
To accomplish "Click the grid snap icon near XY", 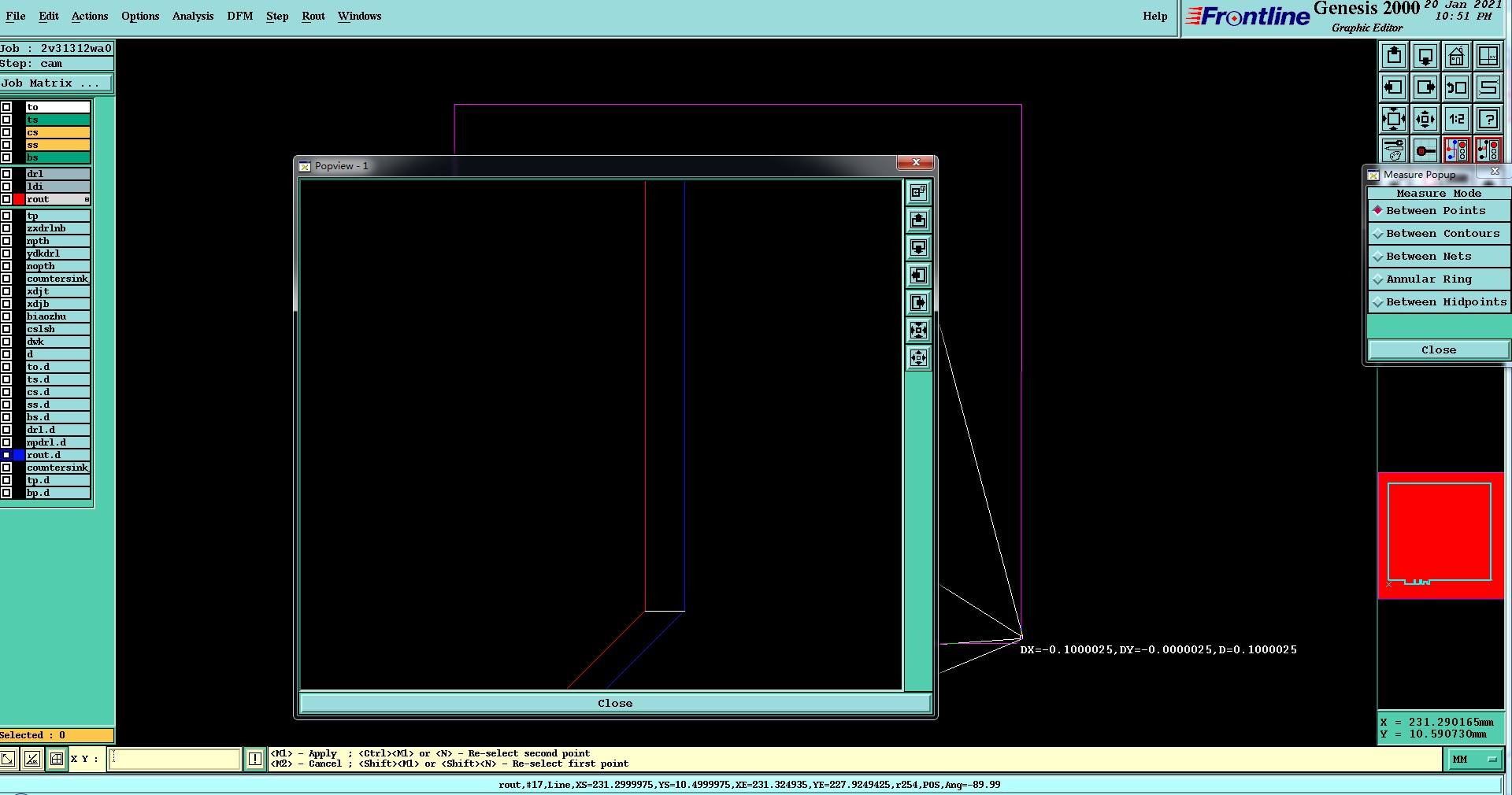I will click(x=57, y=759).
